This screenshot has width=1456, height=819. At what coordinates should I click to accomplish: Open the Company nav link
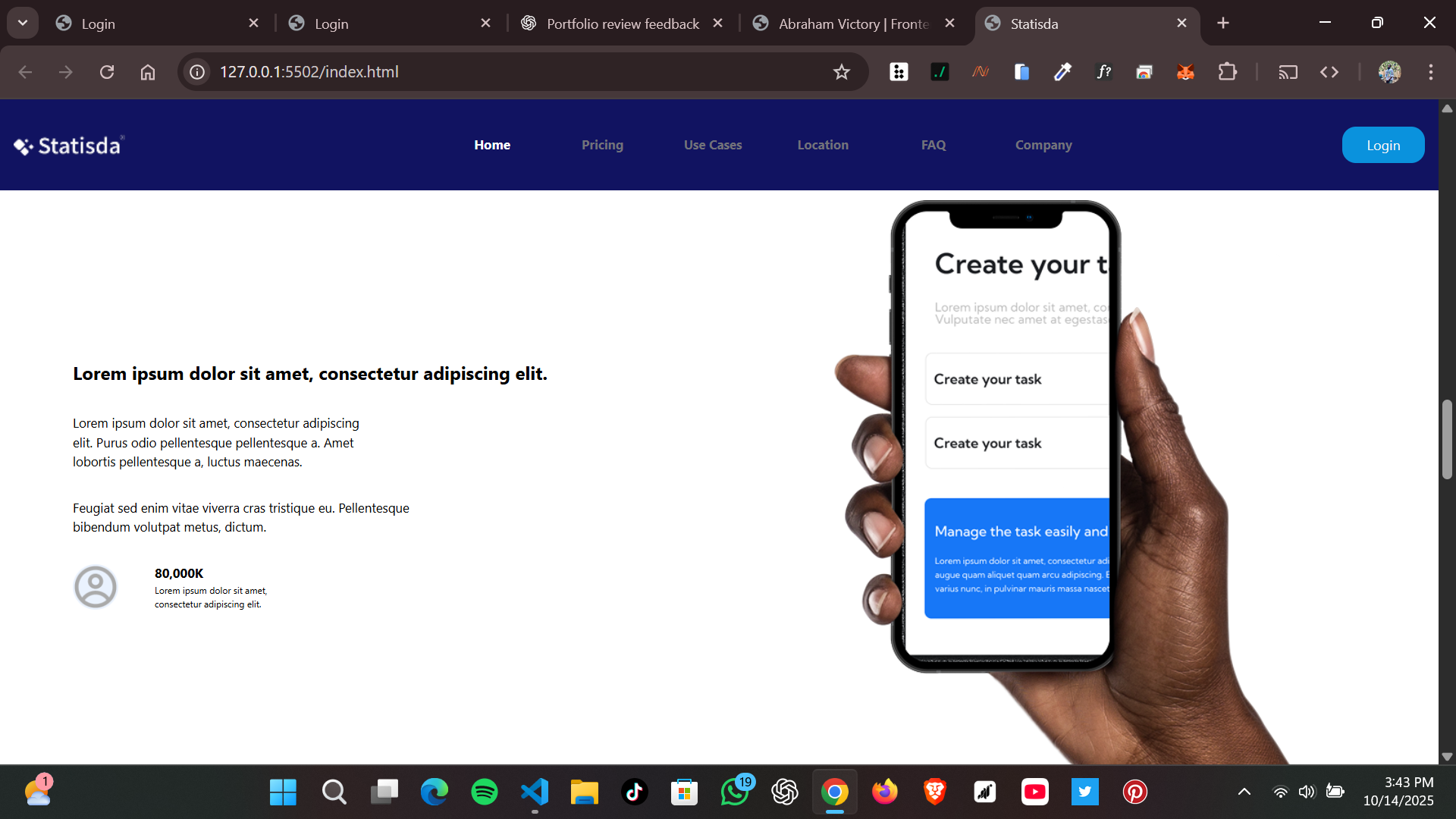(x=1043, y=145)
